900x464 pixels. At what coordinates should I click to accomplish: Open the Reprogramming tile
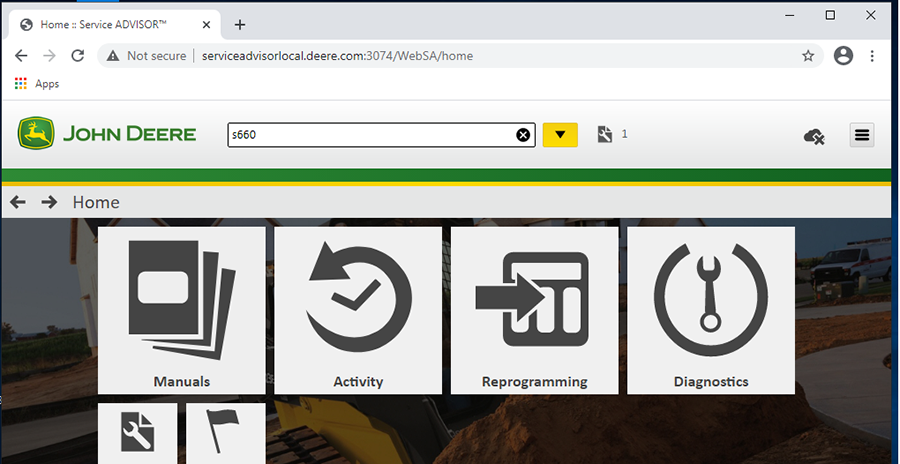coord(534,310)
